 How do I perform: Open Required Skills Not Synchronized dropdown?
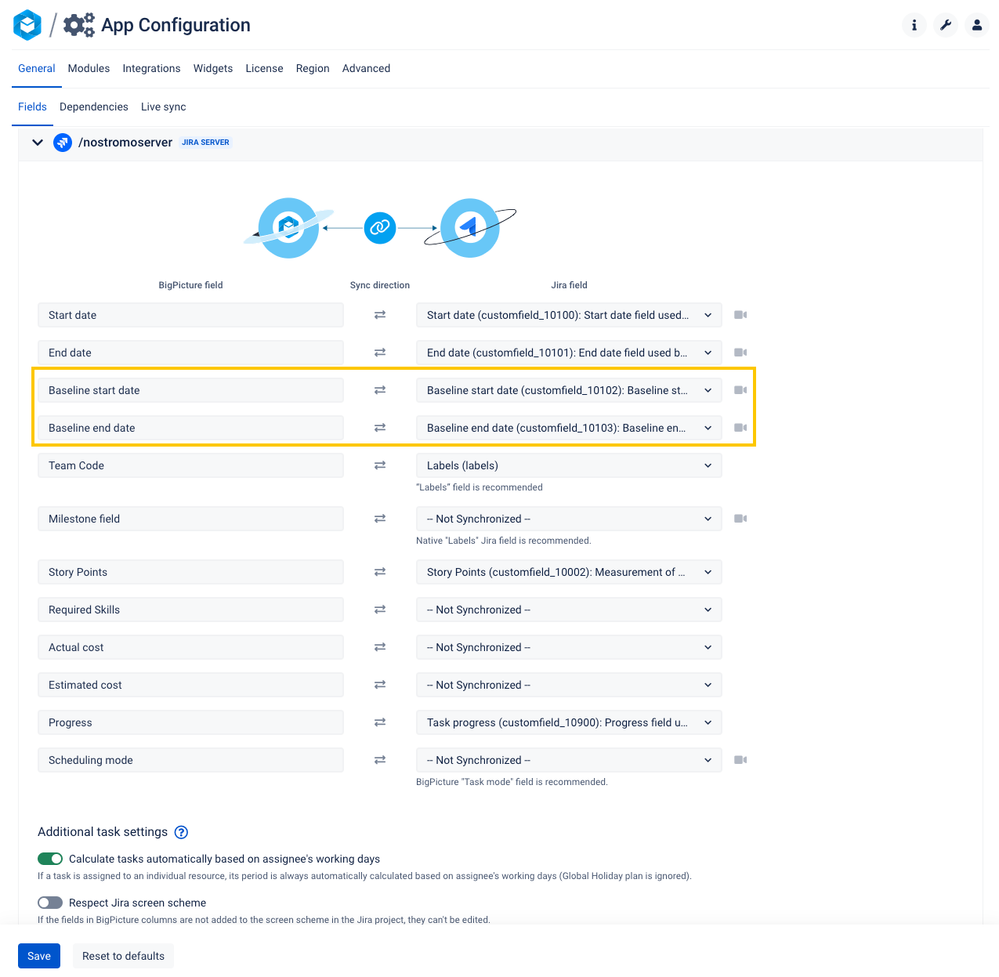(x=569, y=609)
